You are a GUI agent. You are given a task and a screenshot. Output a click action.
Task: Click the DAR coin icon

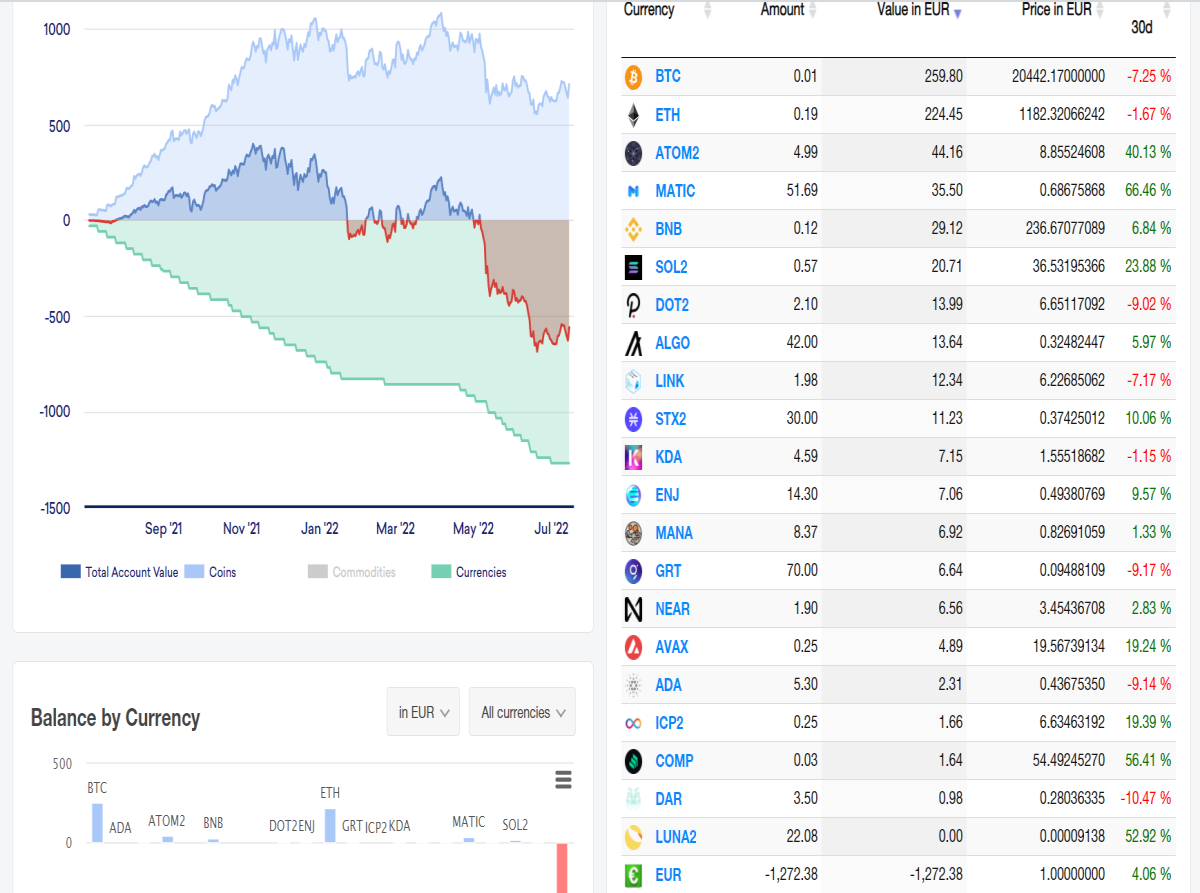tap(633, 799)
